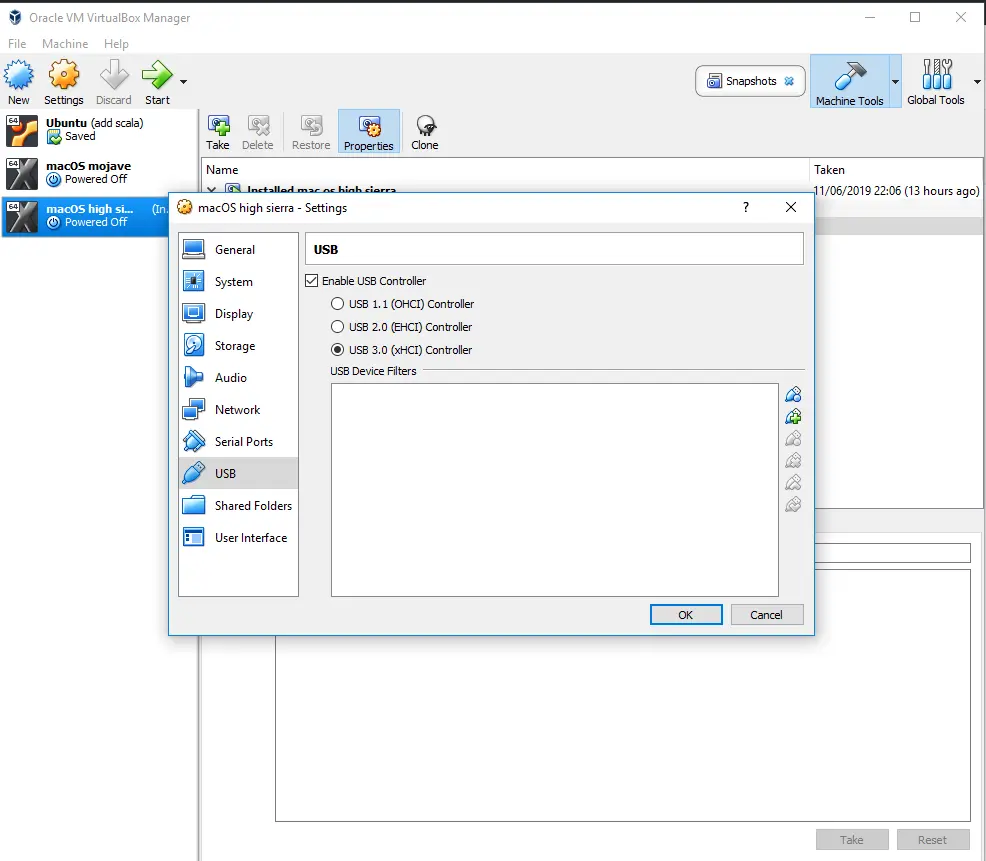Open Settings from main toolbar
Image resolution: width=986 pixels, height=861 pixels.
tap(64, 82)
